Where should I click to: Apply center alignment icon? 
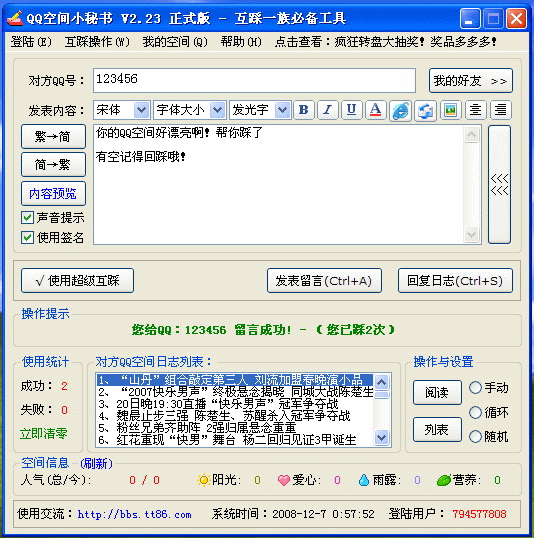tap(475, 110)
